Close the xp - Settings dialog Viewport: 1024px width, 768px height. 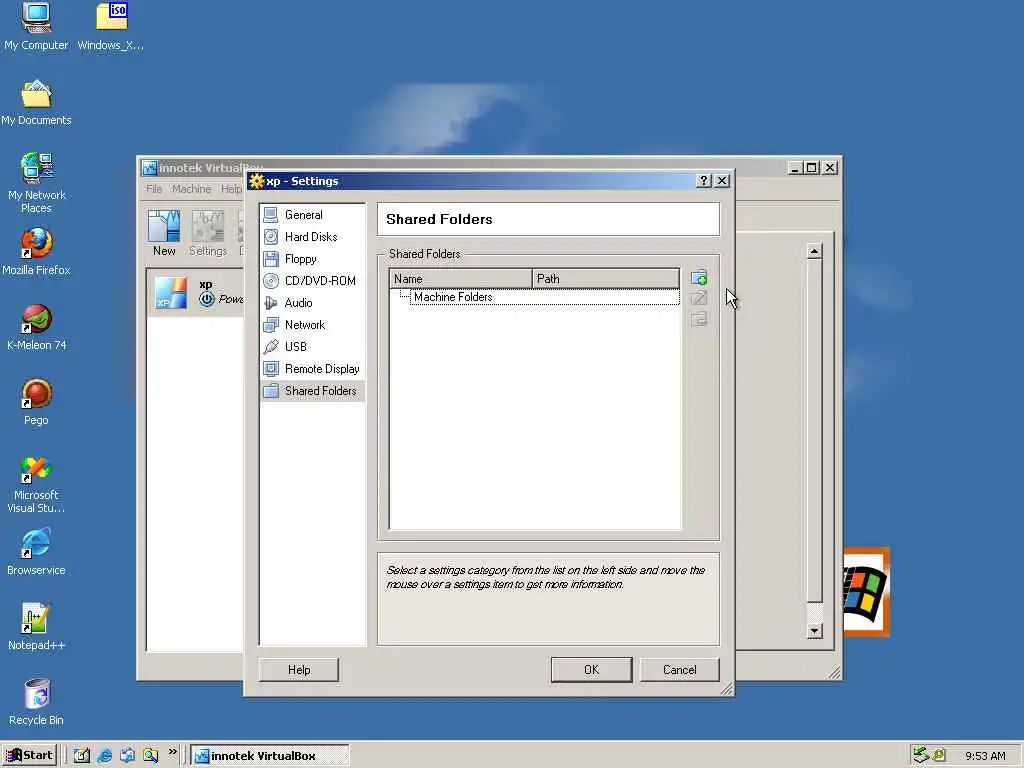point(722,181)
